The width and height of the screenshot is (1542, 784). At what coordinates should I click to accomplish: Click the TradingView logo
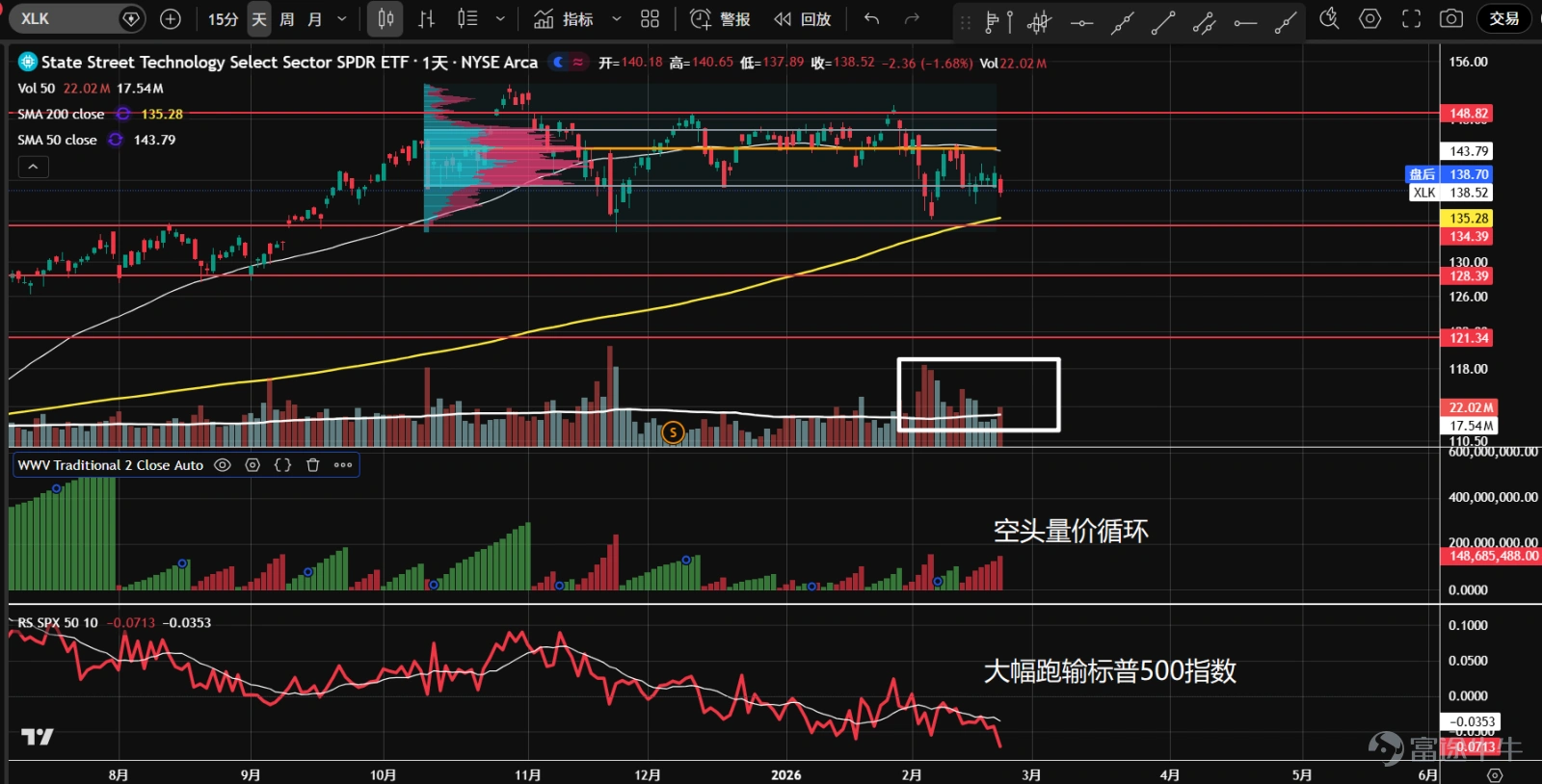pos(38,737)
